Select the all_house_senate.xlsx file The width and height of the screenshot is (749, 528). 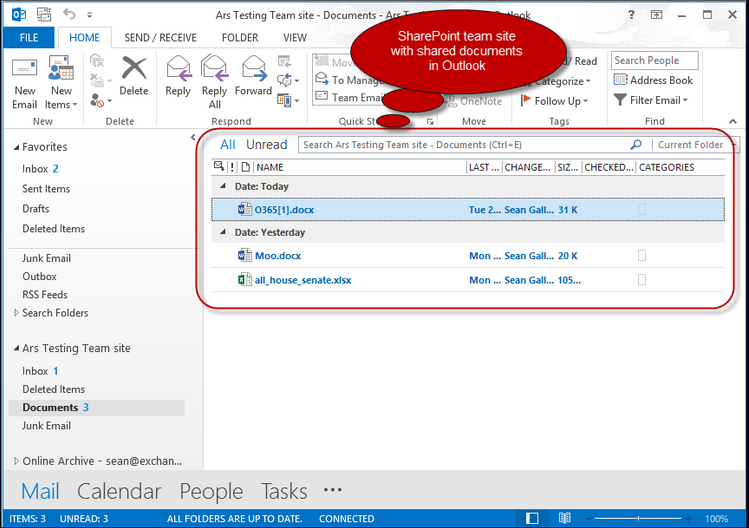(x=468, y=280)
